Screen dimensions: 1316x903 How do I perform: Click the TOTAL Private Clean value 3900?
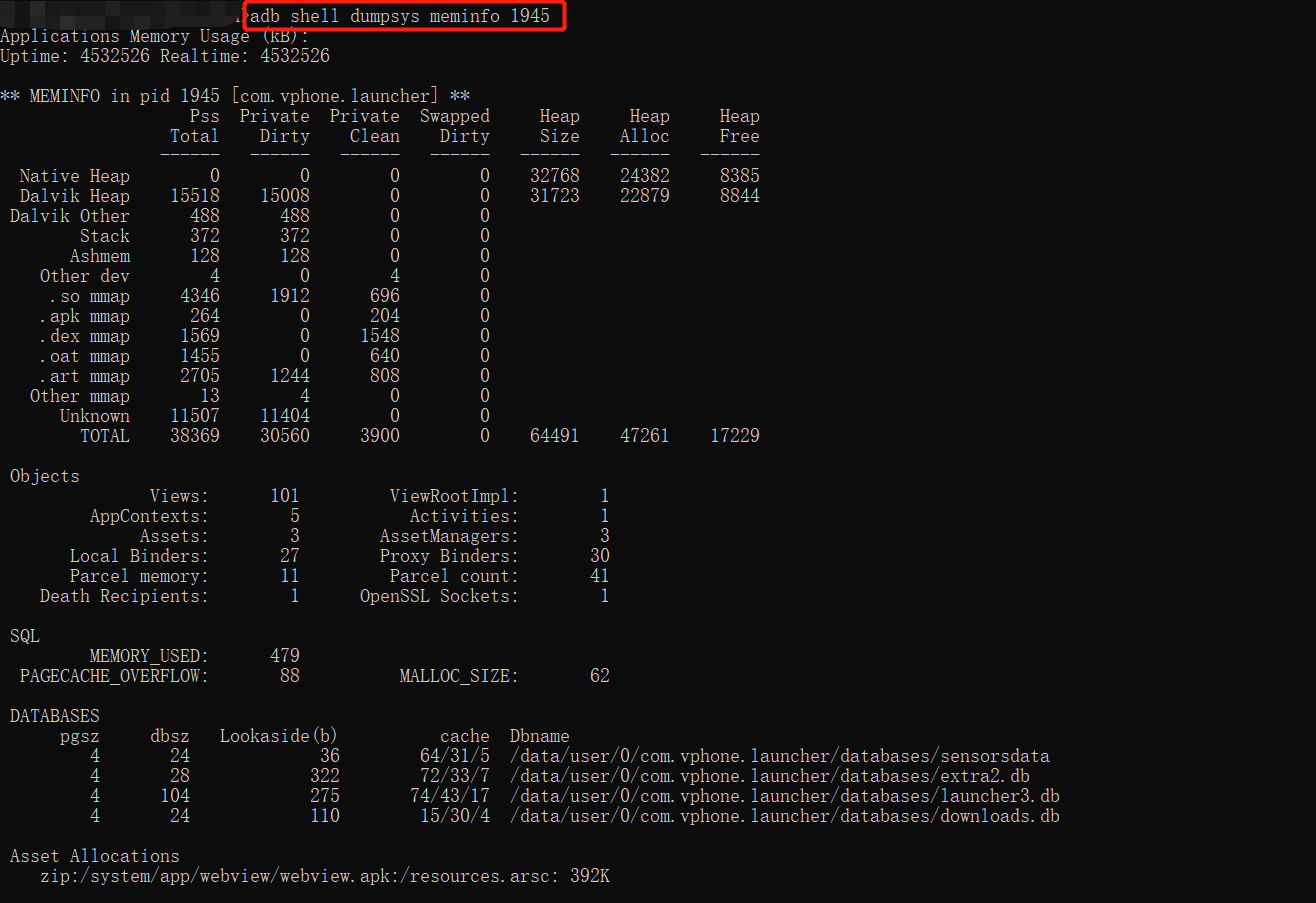click(x=380, y=436)
